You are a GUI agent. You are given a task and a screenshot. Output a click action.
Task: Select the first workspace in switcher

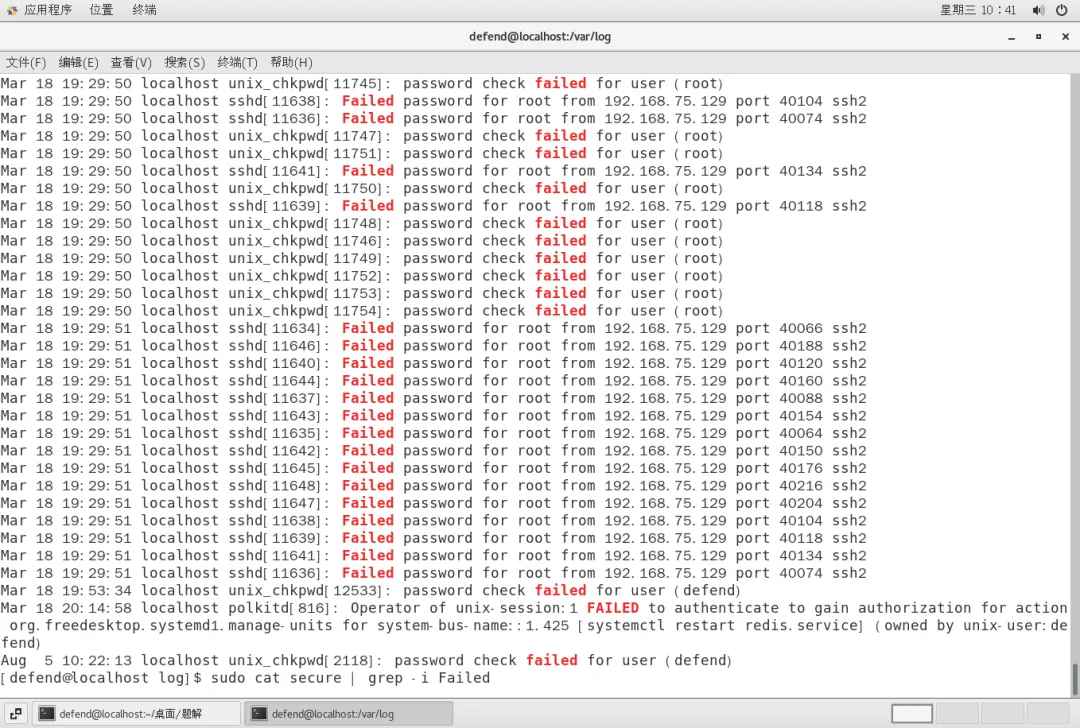pos(912,714)
